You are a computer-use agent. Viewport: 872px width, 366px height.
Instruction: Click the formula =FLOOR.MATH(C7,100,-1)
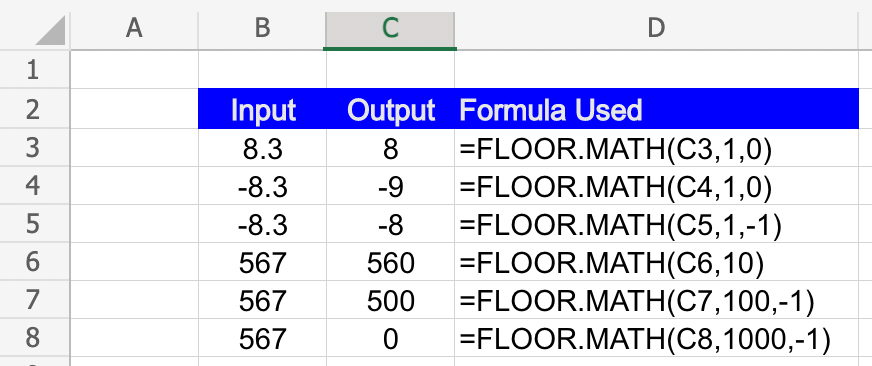point(657,300)
